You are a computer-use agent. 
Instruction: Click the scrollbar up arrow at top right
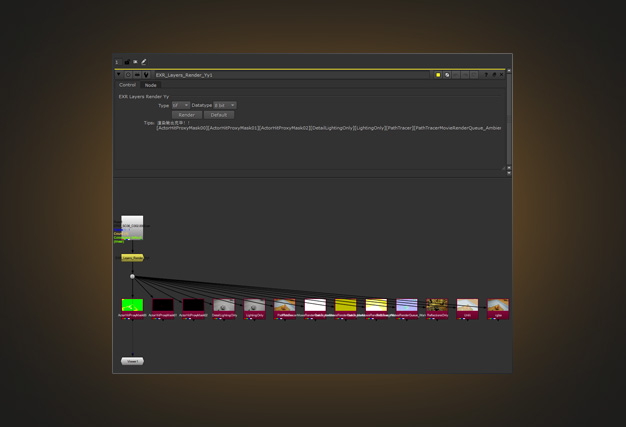509,71
